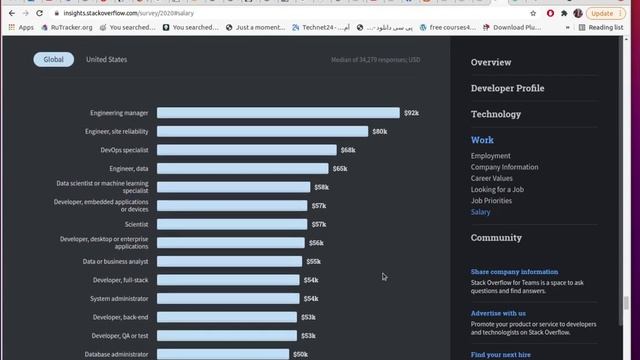Jump to Company Information subsection
This screenshot has width=640, height=360.
point(504,167)
